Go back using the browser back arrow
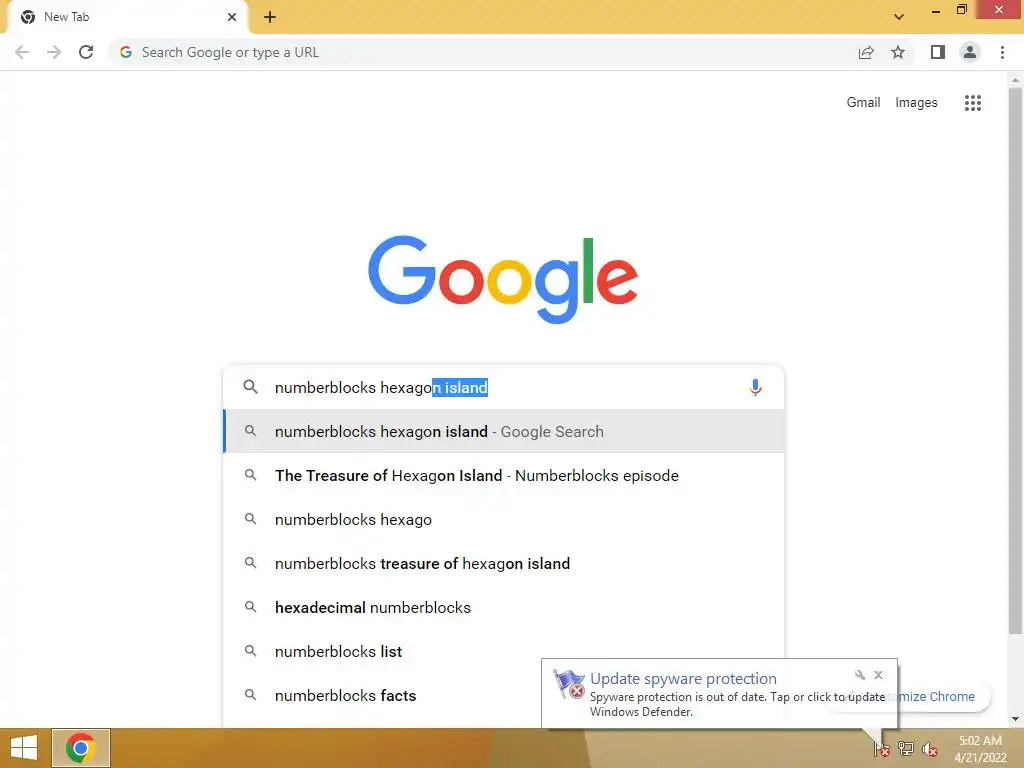The width and height of the screenshot is (1024, 768). coord(22,52)
